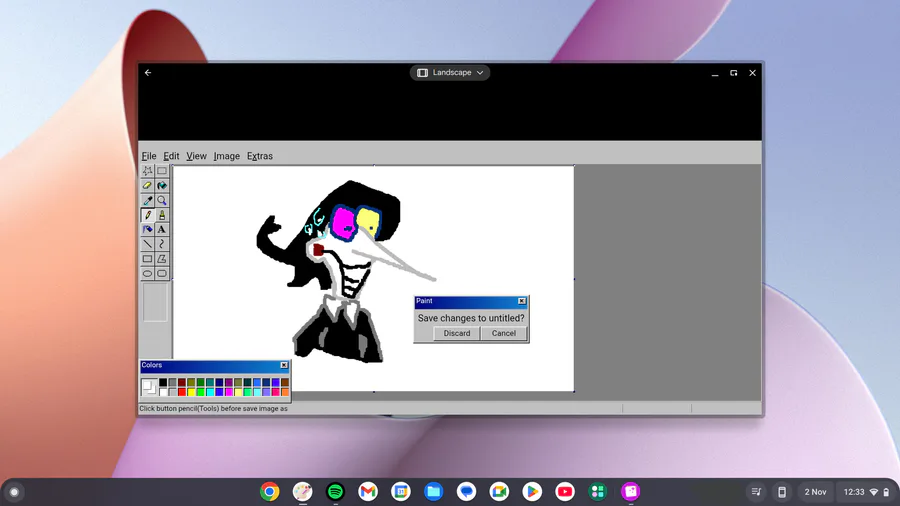
Task: Select the free-form selection tool
Action: [x=148, y=170]
